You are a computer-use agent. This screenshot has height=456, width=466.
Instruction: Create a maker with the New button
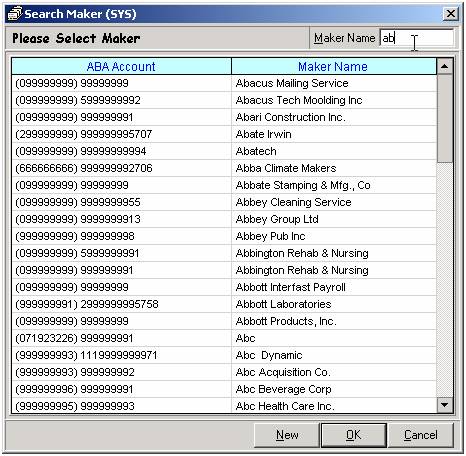tap(287, 435)
